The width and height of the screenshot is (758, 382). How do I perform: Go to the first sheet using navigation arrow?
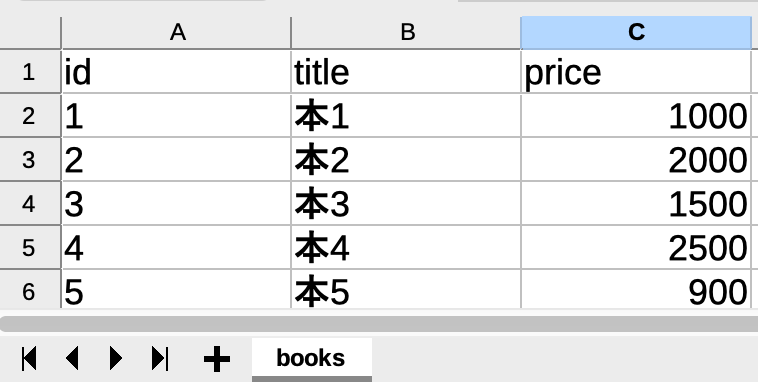tap(29, 358)
